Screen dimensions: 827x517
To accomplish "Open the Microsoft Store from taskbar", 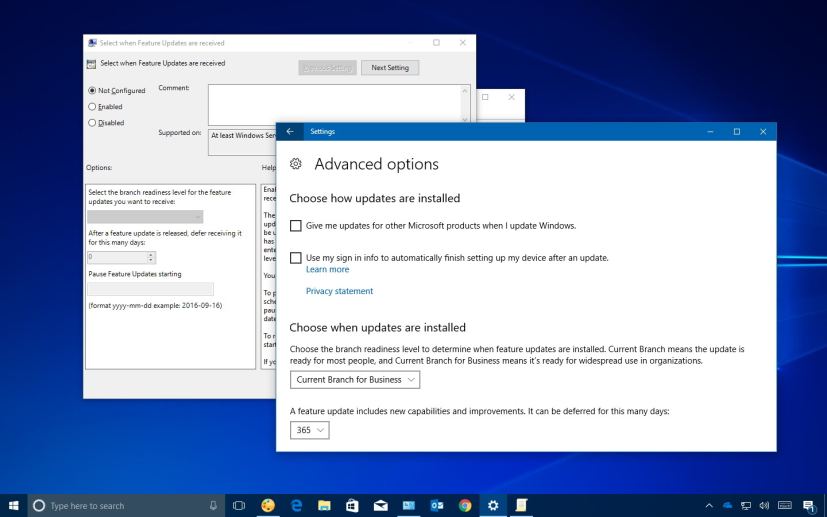I will click(352, 505).
